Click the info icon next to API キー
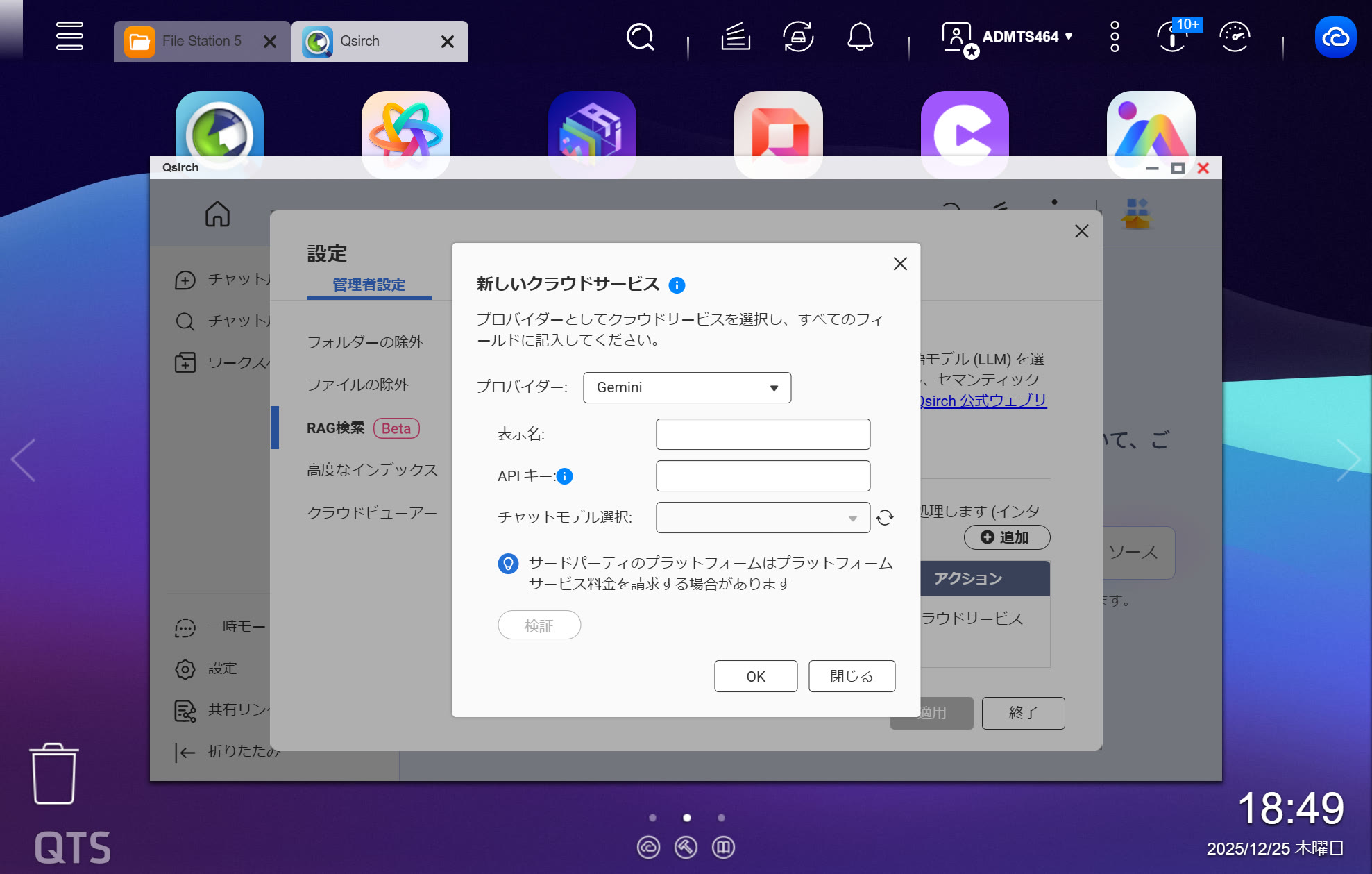Image resolution: width=1372 pixels, height=874 pixels. tap(565, 476)
